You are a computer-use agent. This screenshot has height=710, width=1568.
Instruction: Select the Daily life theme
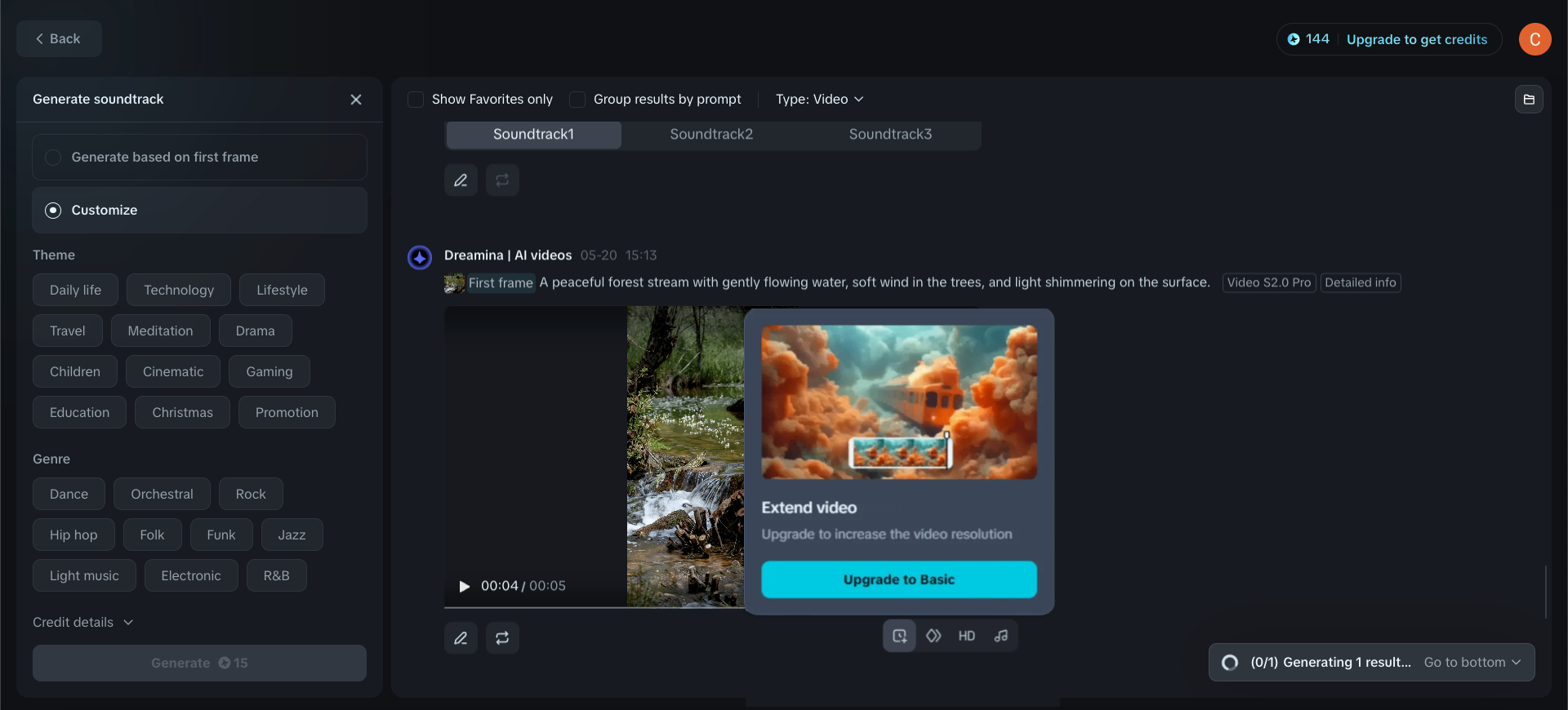click(x=75, y=290)
